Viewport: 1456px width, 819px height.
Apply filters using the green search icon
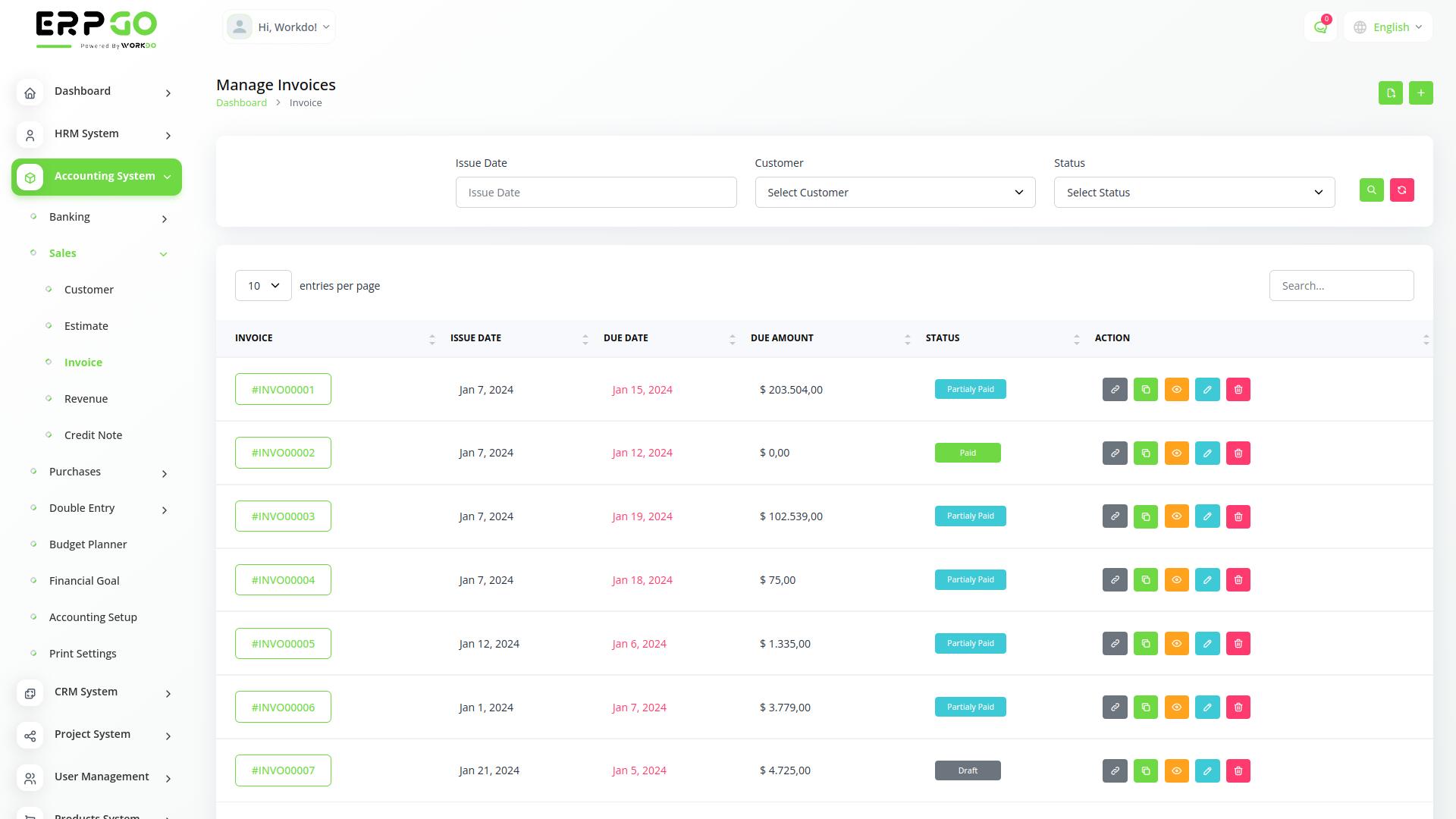(1371, 190)
